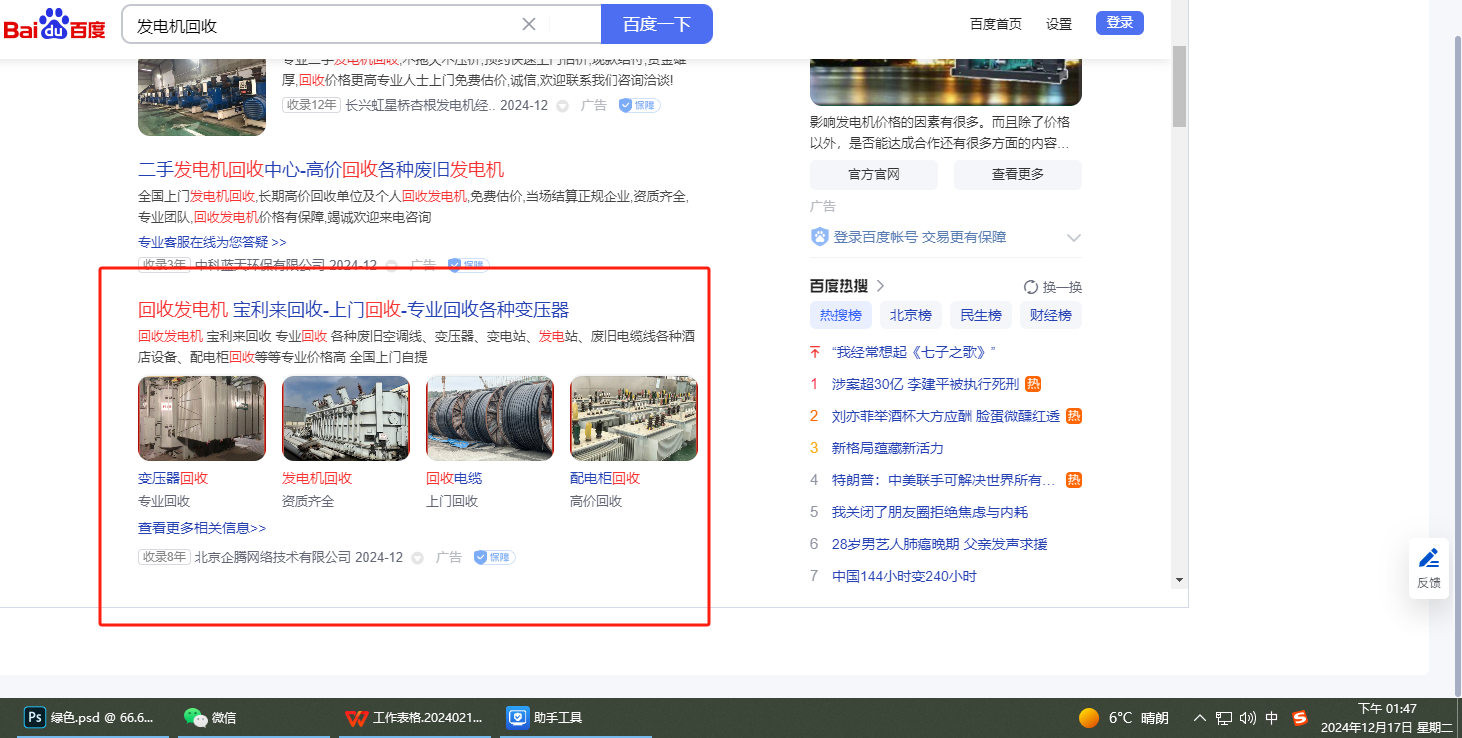Open the WPS 工作表格 taskbar item
The height and width of the screenshot is (738, 1462).
[x=414, y=717]
